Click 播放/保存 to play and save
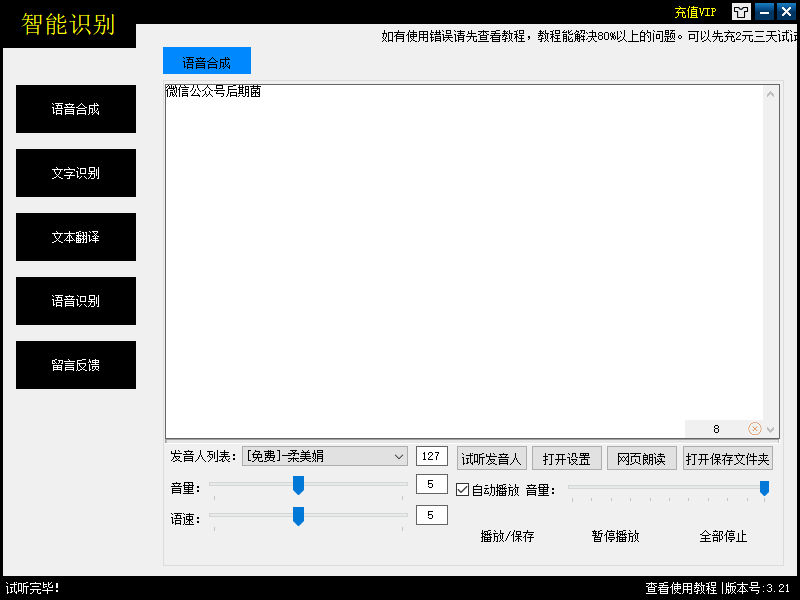The image size is (800, 600). pyautogui.click(x=507, y=536)
